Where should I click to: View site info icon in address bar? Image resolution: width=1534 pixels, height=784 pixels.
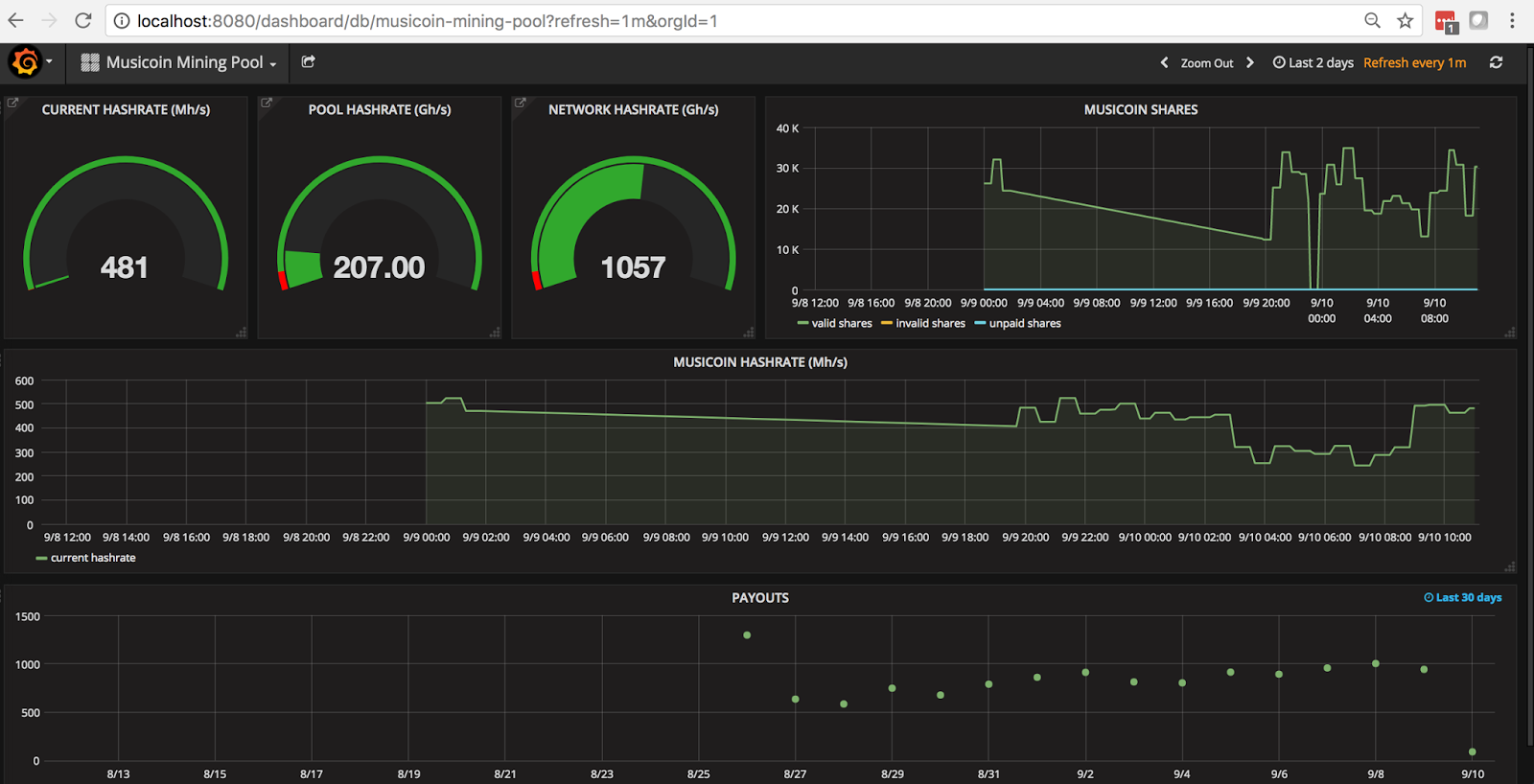(121, 20)
